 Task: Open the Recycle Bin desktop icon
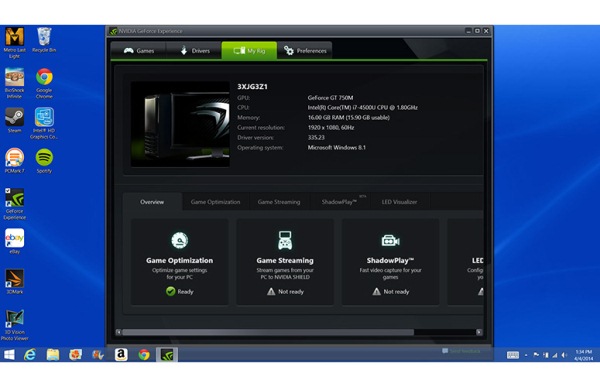(x=44, y=40)
